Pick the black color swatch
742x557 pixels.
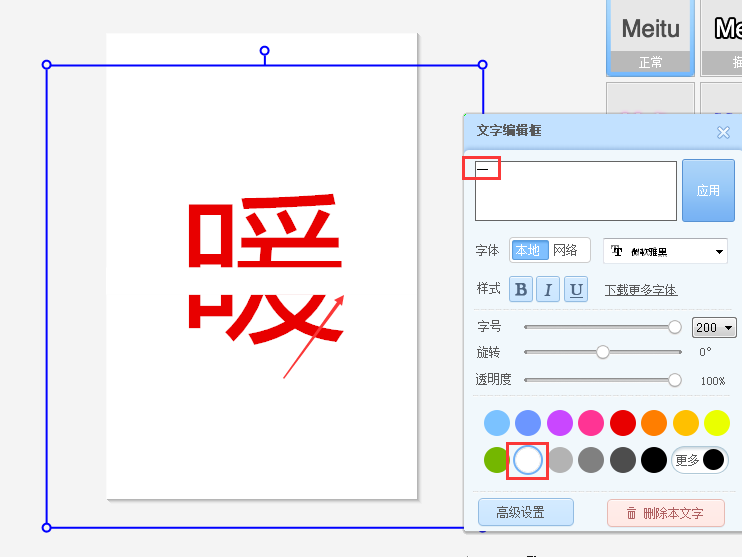654,460
